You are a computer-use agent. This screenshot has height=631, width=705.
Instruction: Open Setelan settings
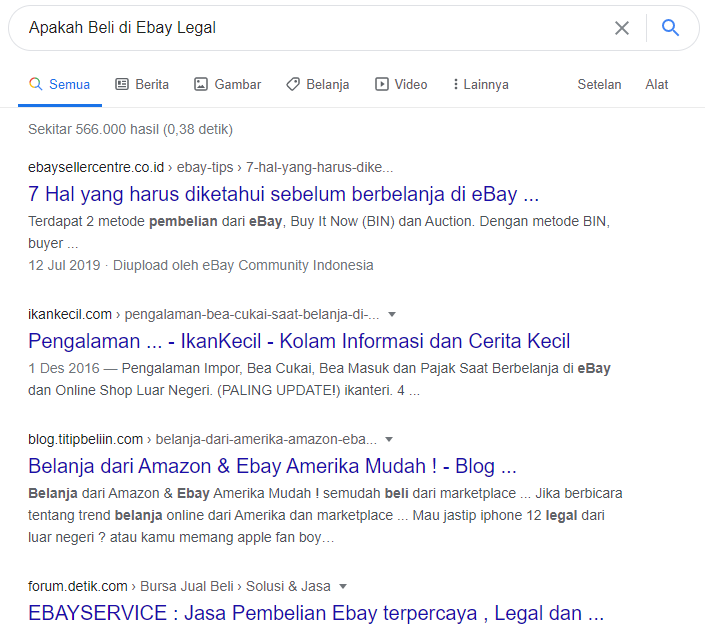(599, 85)
